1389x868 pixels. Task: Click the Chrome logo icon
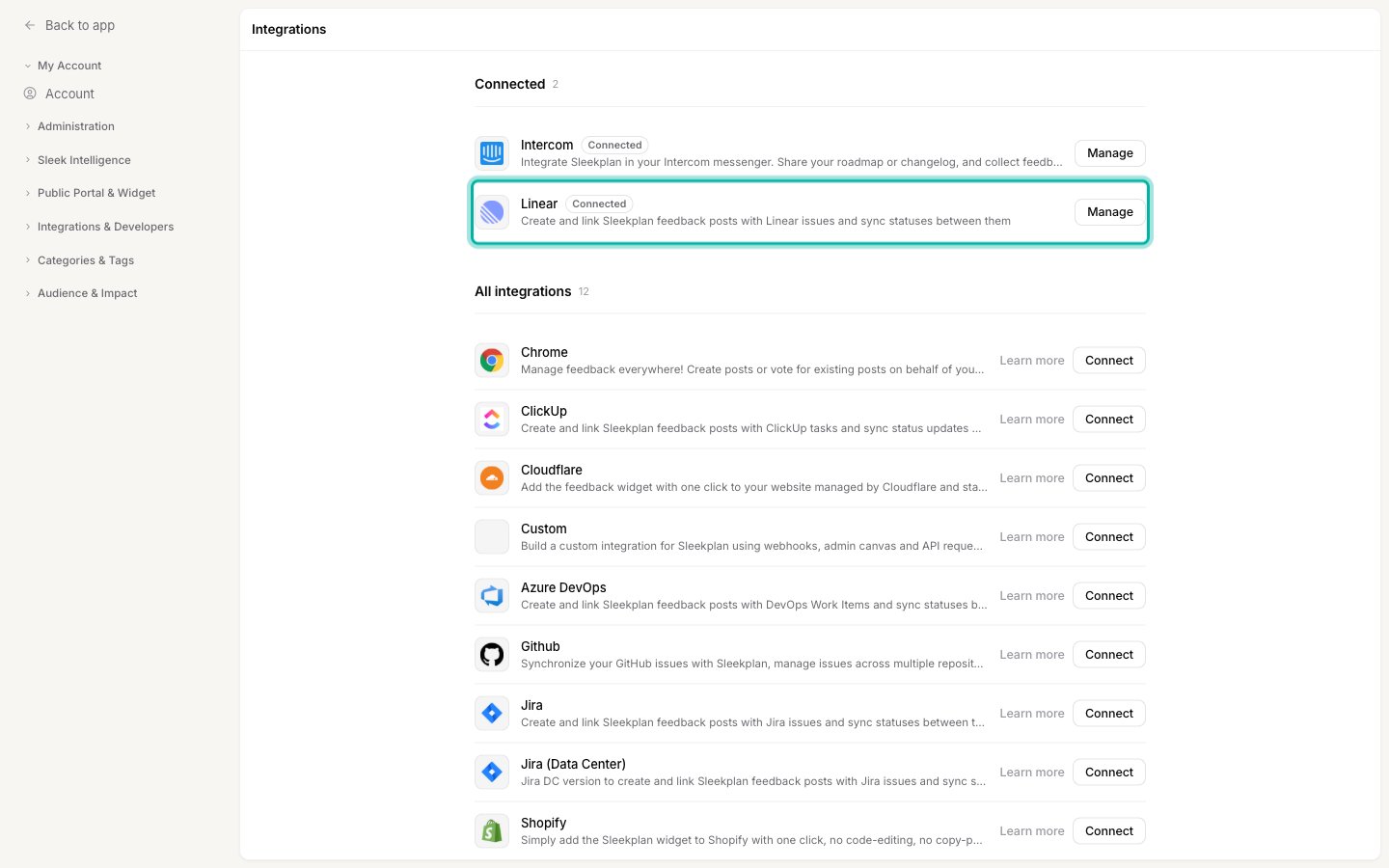point(492,361)
